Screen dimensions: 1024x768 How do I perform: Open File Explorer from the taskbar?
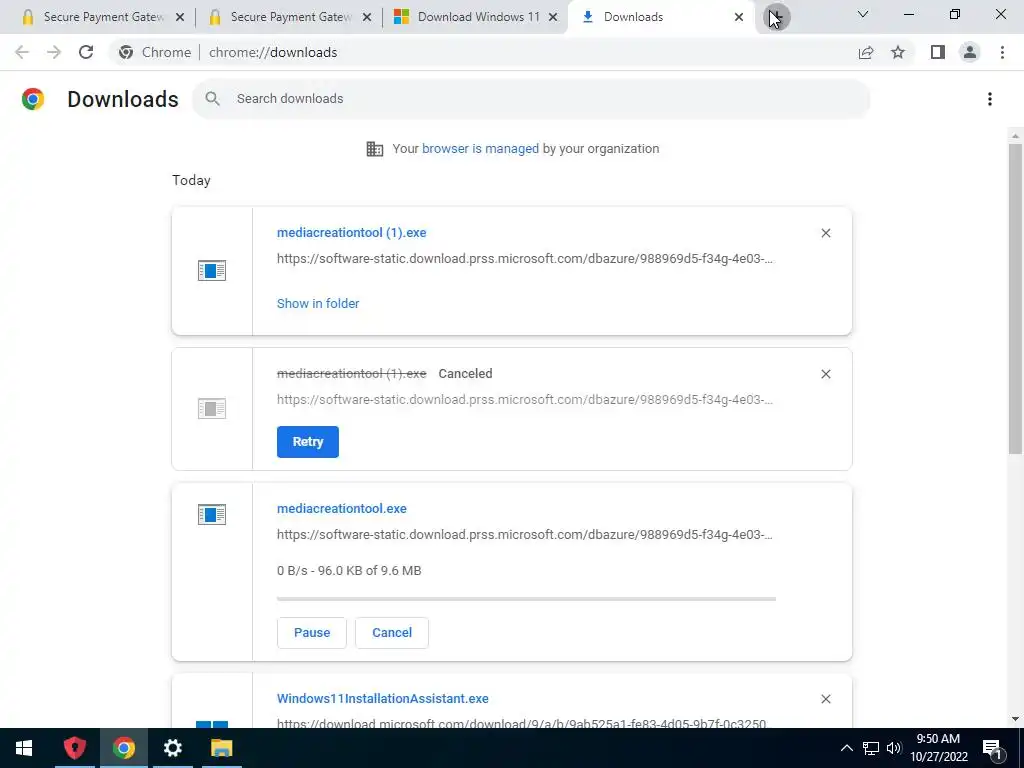(221, 748)
